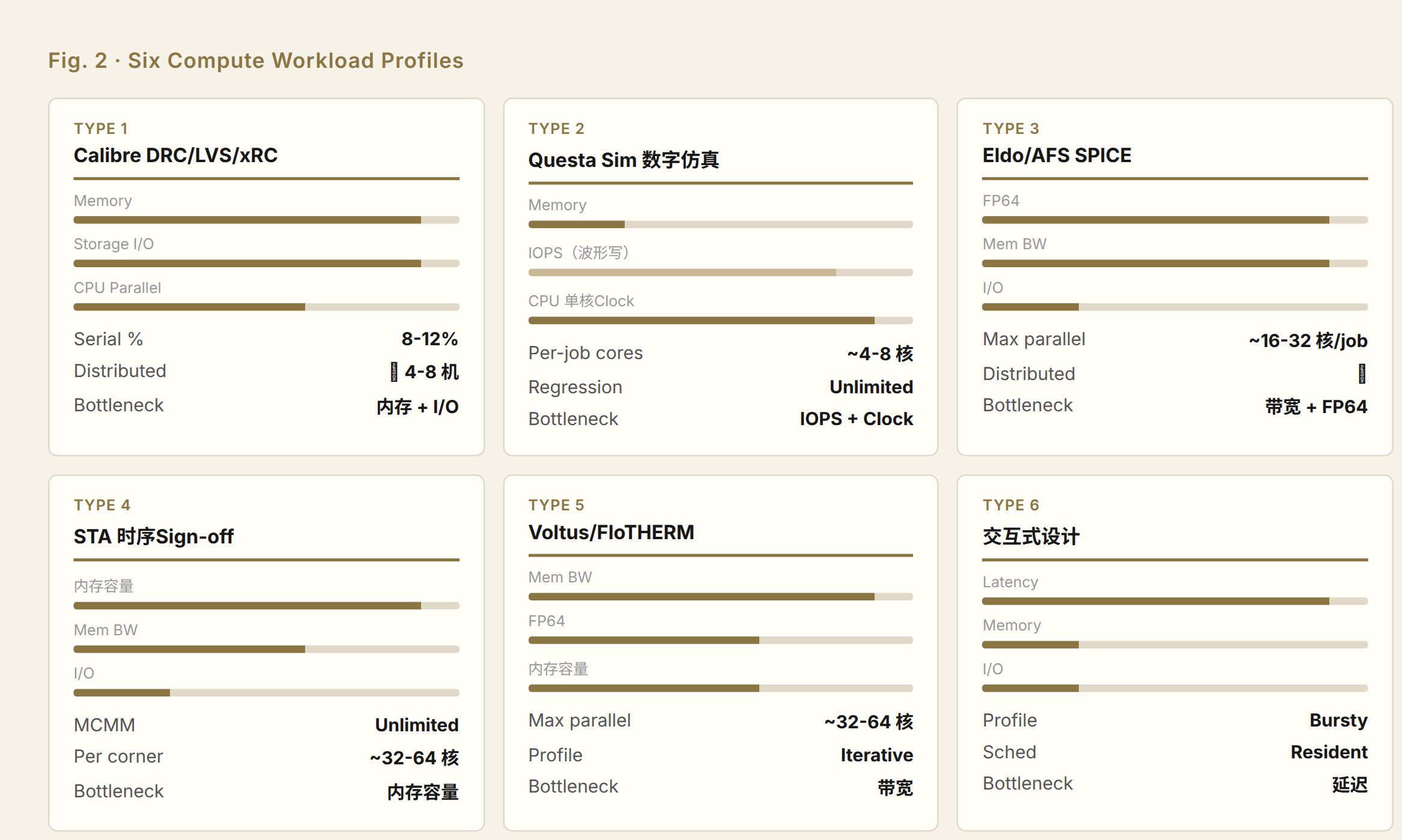Click the CPU Parallel progress bar
The width and height of the screenshot is (1402, 840).
pyautogui.click(x=266, y=307)
